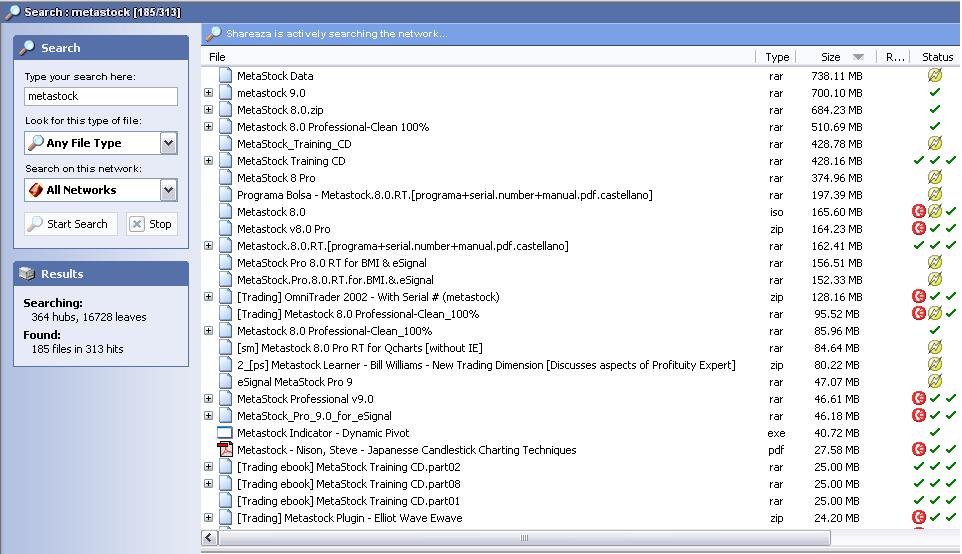Image resolution: width=962 pixels, height=554 pixels.
Task: Expand the Metastock.8.0.RT castellano 162.41 MB result
Action: pos(209,245)
